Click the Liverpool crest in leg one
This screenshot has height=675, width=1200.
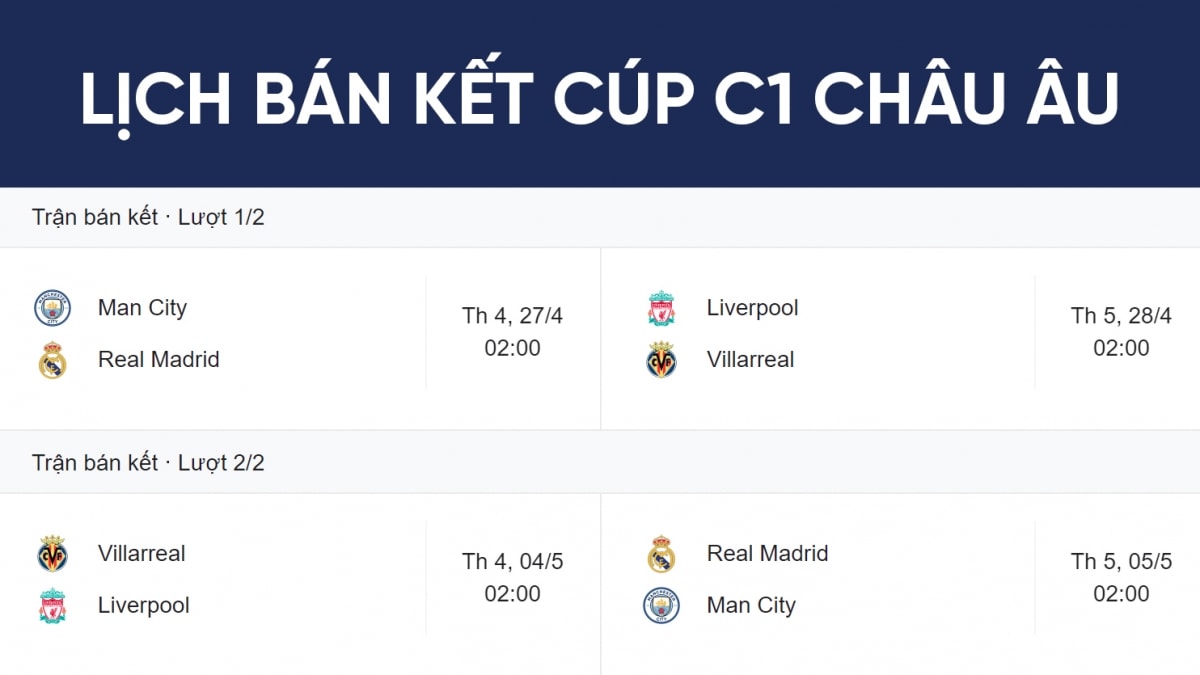661,309
